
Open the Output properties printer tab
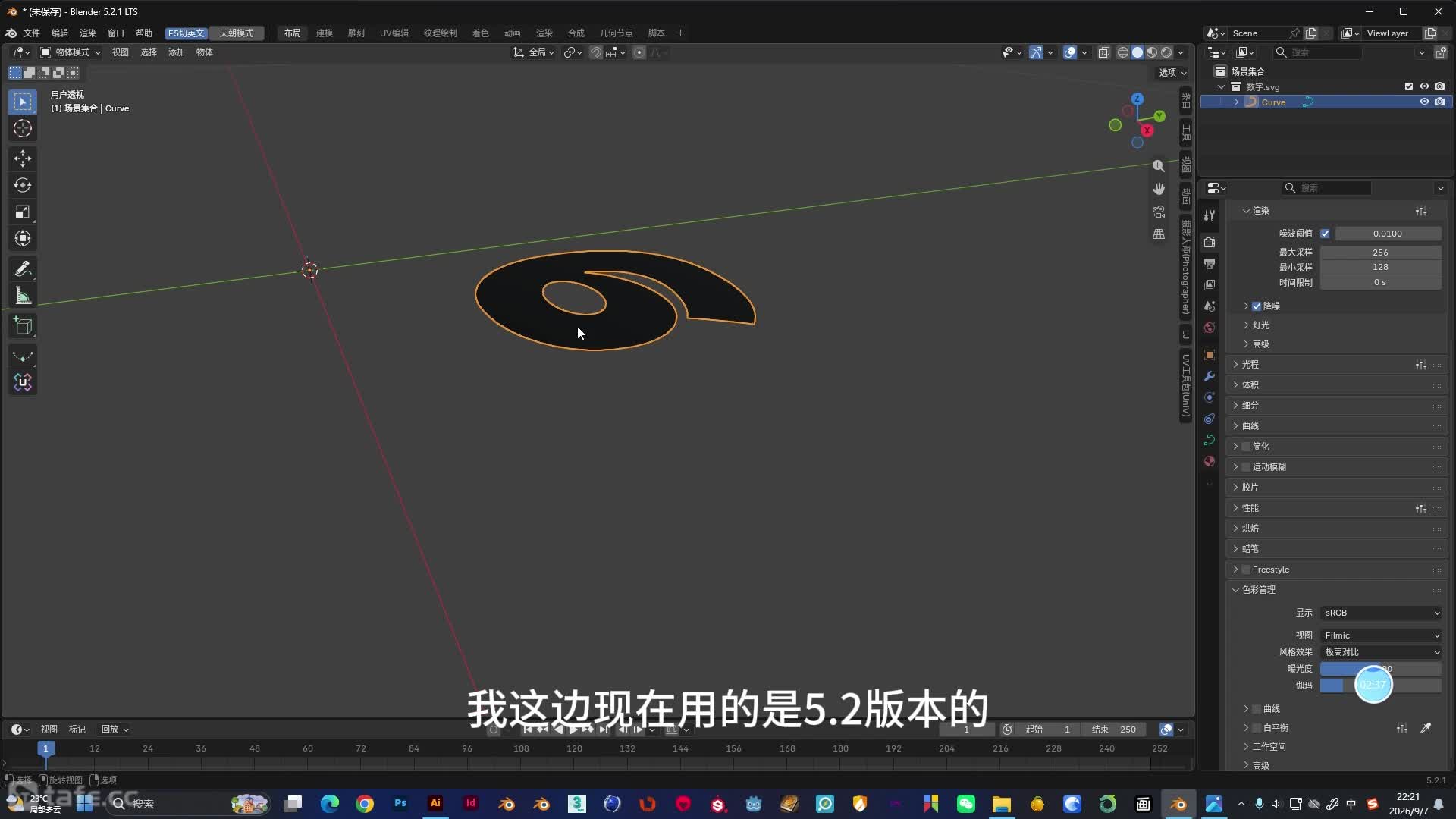(x=1210, y=264)
